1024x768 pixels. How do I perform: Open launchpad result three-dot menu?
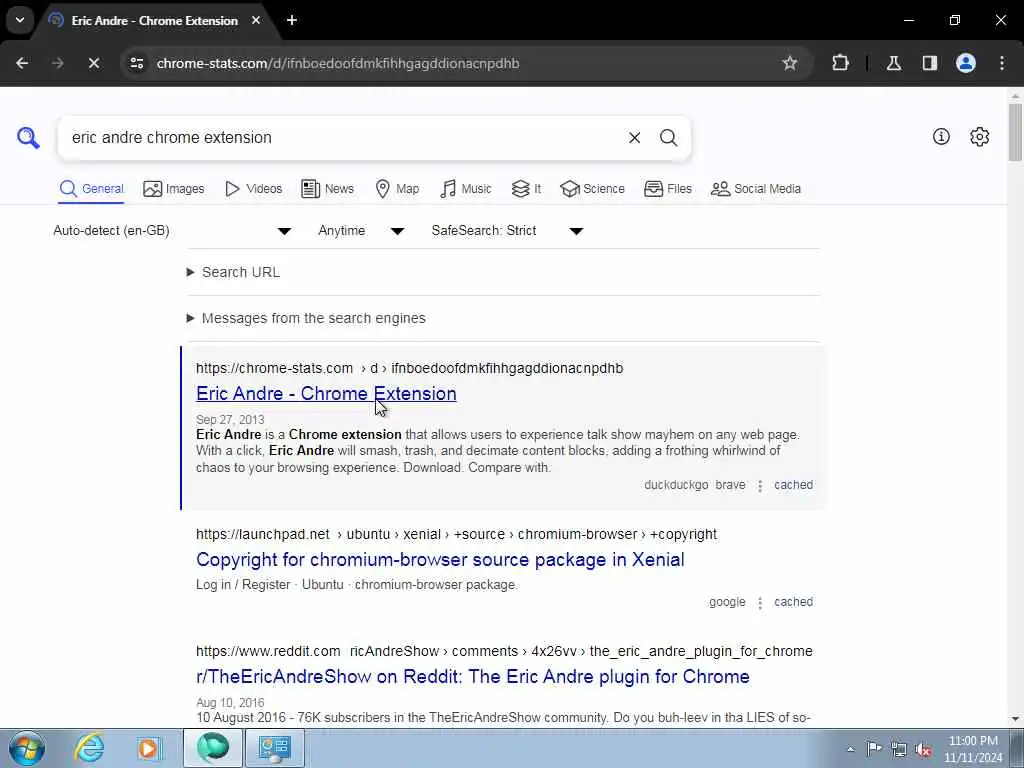(x=760, y=603)
